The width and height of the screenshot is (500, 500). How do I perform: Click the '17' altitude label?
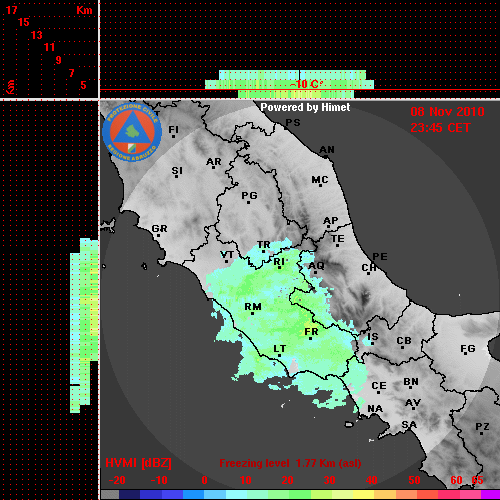point(11,10)
